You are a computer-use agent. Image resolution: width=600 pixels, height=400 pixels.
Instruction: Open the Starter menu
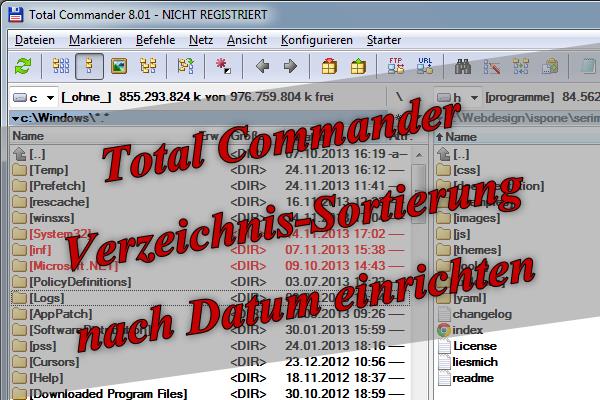(x=384, y=40)
